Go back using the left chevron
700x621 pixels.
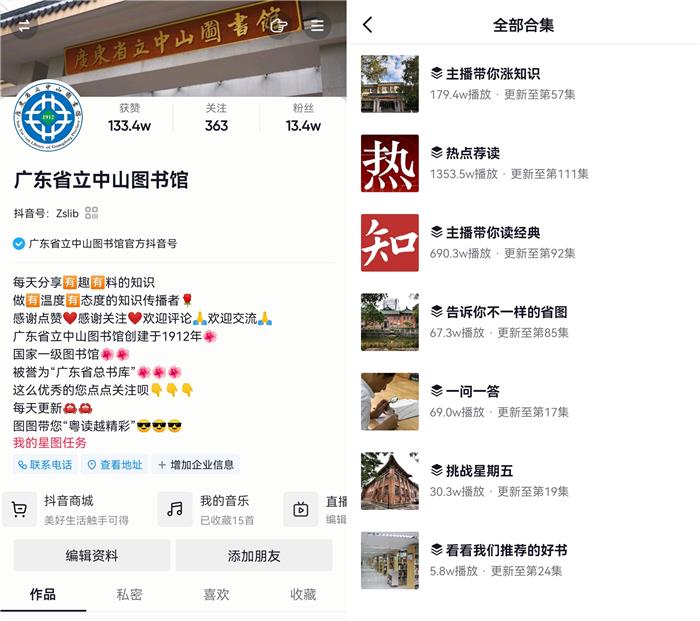tap(368, 25)
